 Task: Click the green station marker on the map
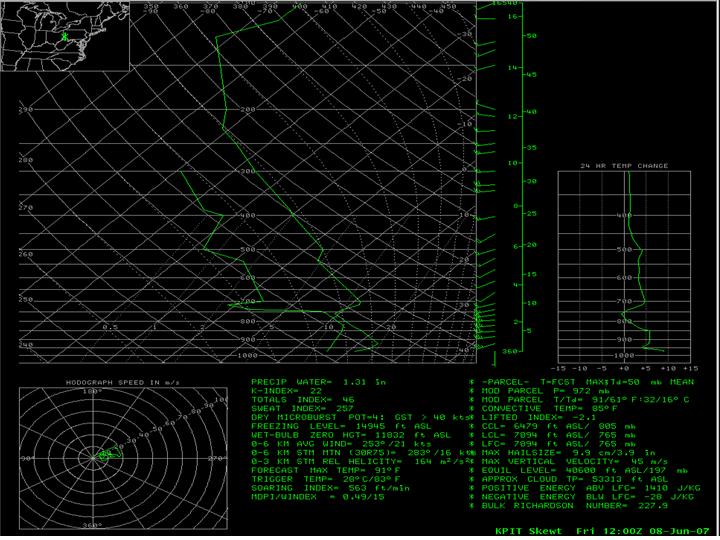[65, 37]
